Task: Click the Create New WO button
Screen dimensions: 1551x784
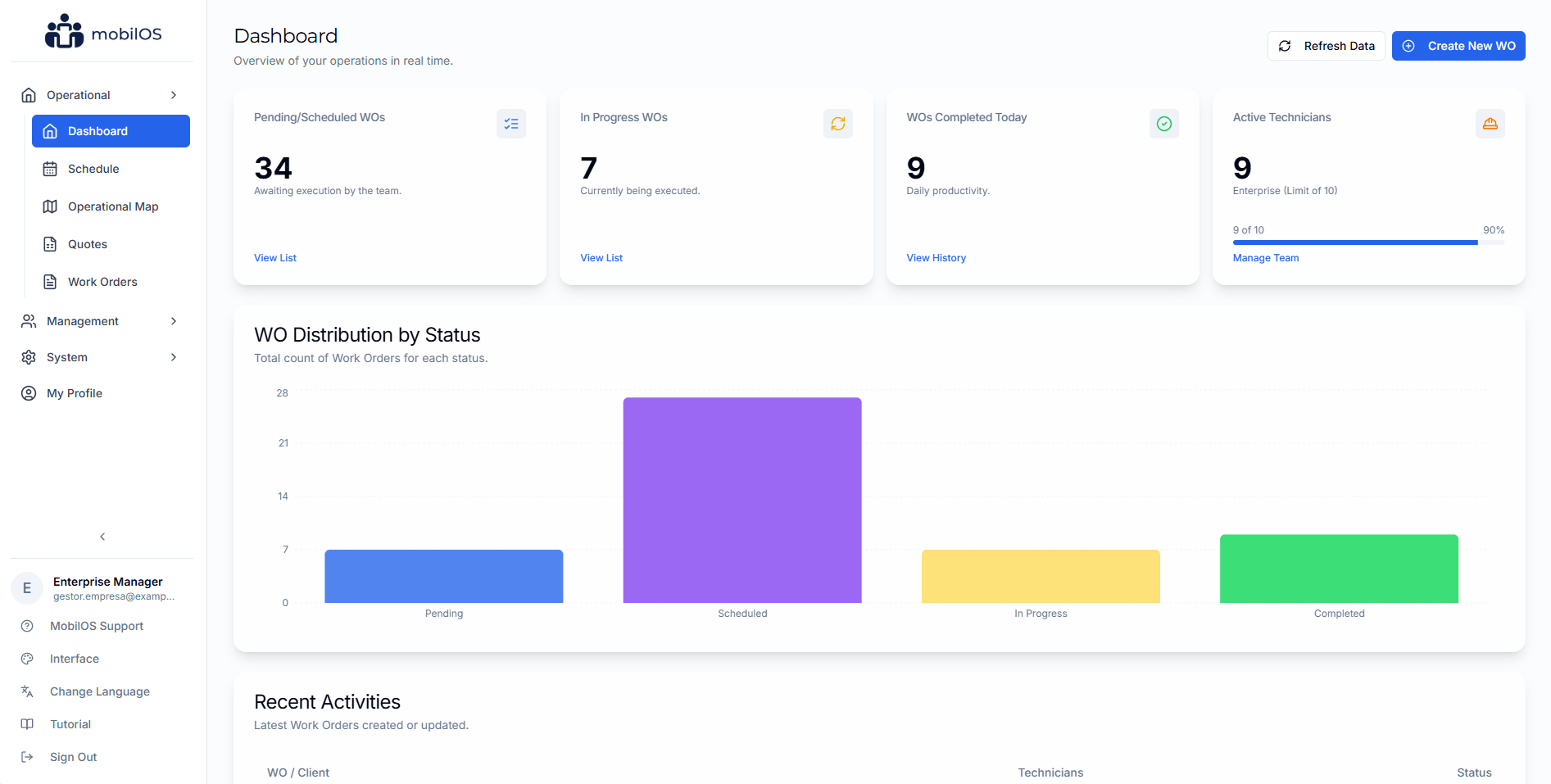Action: 1458,45
